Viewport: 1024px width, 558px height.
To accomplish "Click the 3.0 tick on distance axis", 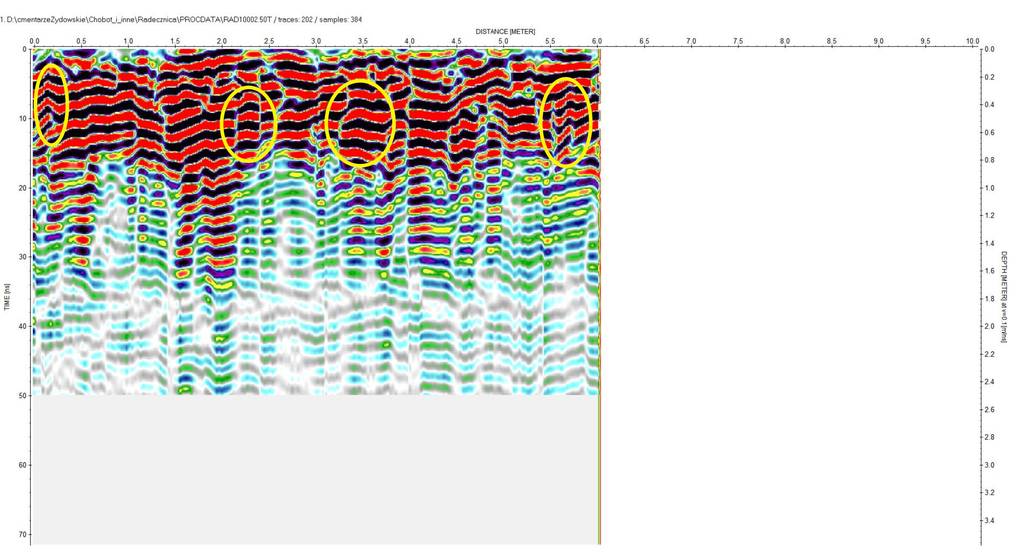I will (x=316, y=41).
